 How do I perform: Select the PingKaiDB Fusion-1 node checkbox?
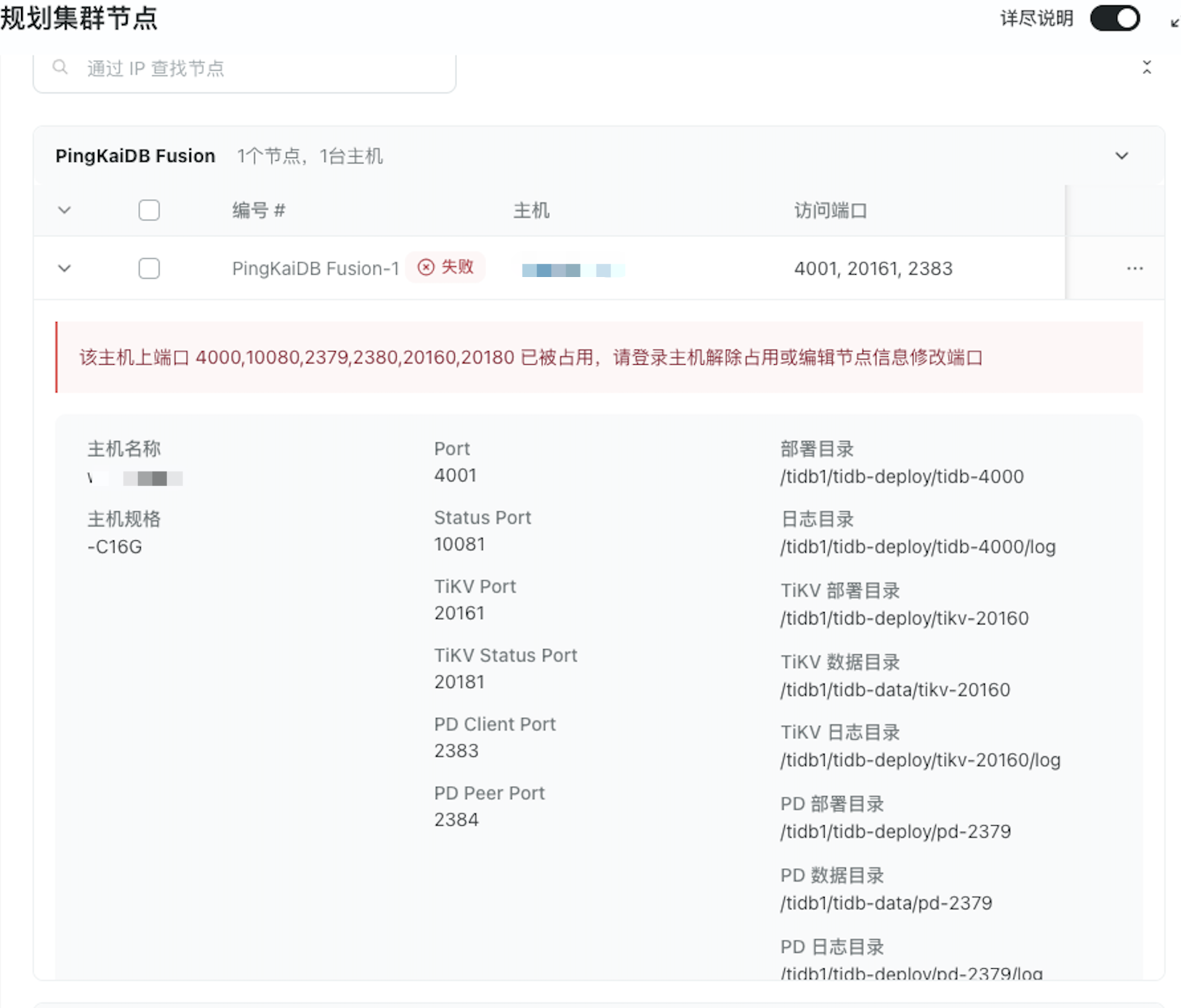point(149,268)
